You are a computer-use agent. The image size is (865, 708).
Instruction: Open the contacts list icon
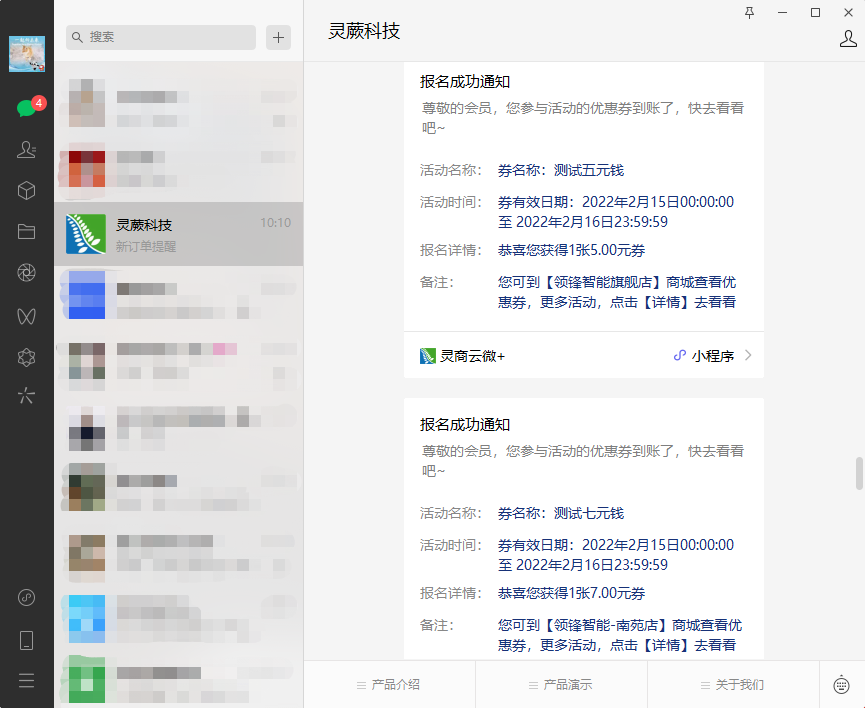(x=26, y=150)
